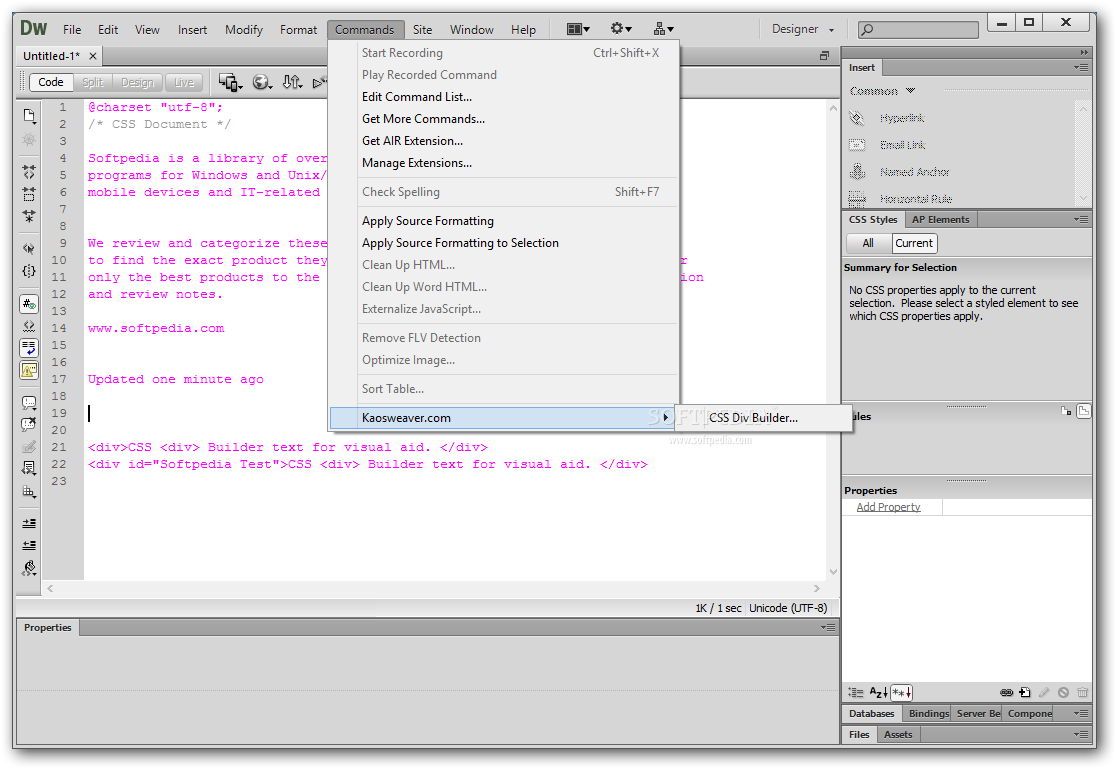Image resolution: width=1117 pixels, height=769 pixels.
Task: Open the Modify menu
Action: (244, 30)
